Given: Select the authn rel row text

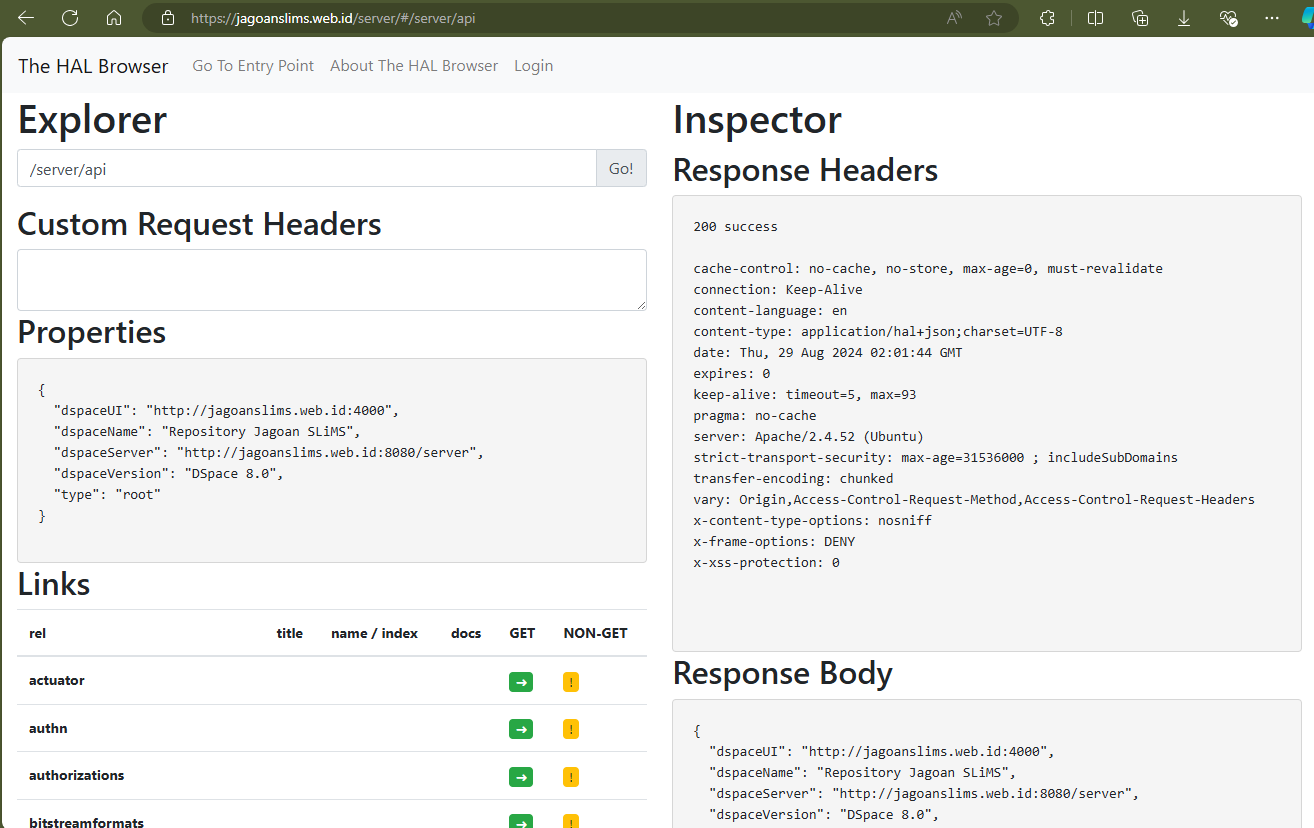Looking at the screenshot, I should 48,728.
